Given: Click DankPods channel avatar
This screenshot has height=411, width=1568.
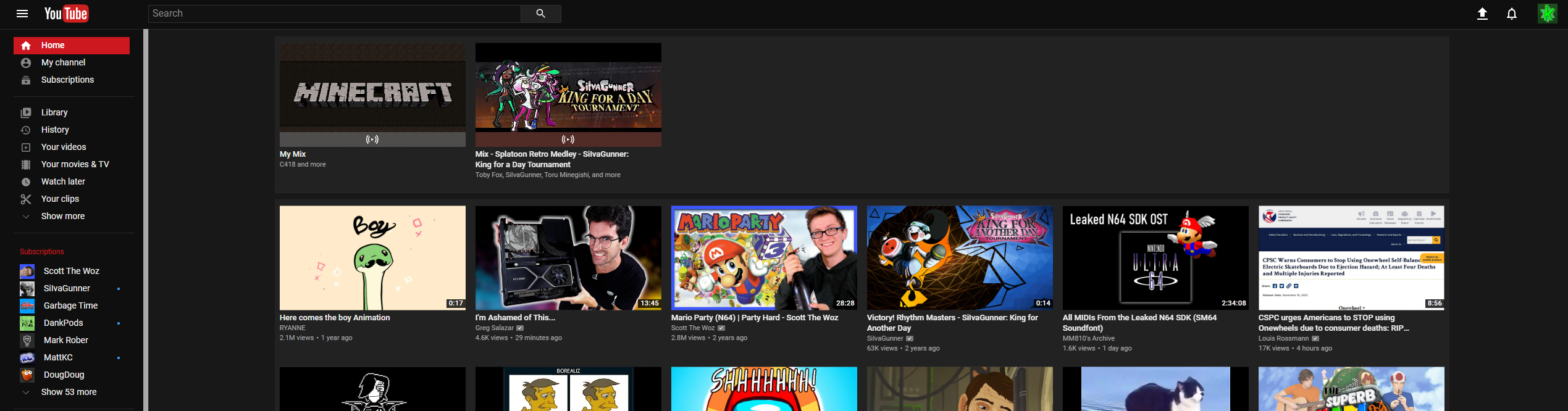Looking at the screenshot, I should point(27,323).
